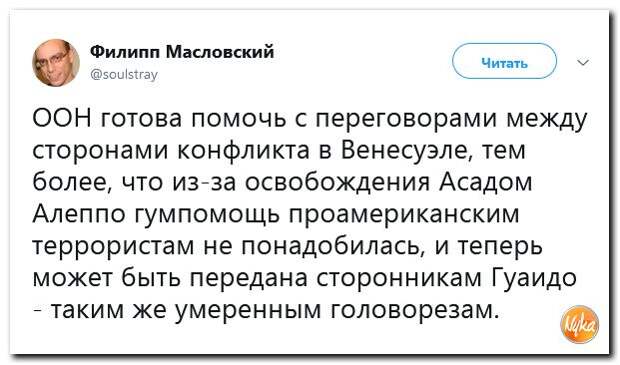
Task: Click the word головорезам in the last line
Action: coord(415,310)
